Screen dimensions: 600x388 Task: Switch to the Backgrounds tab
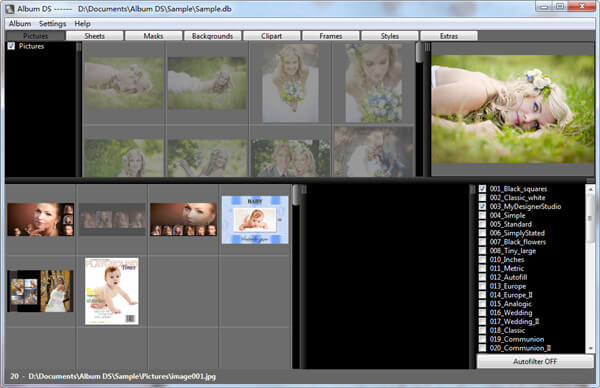coord(212,36)
